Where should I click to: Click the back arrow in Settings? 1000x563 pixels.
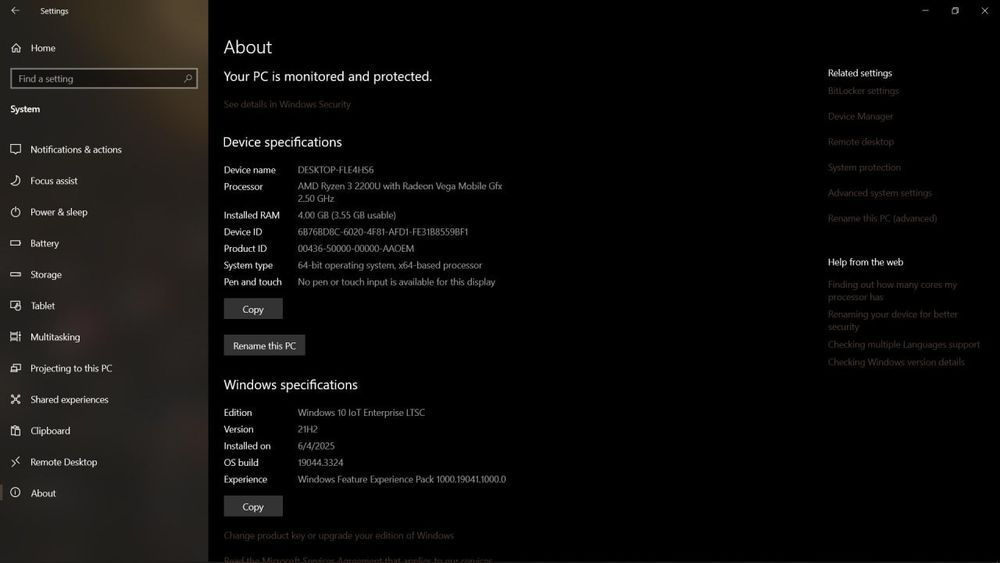15,11
